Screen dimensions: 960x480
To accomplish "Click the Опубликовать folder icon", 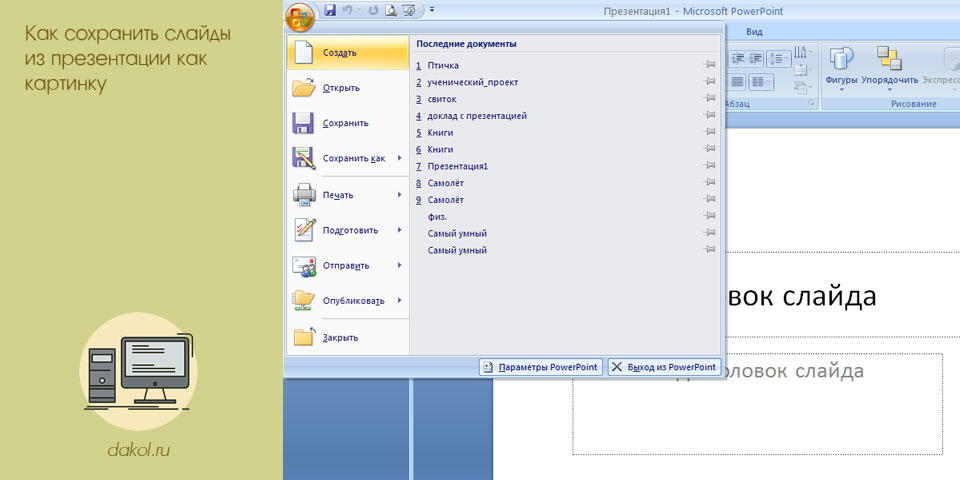I will tap(304, 301).
